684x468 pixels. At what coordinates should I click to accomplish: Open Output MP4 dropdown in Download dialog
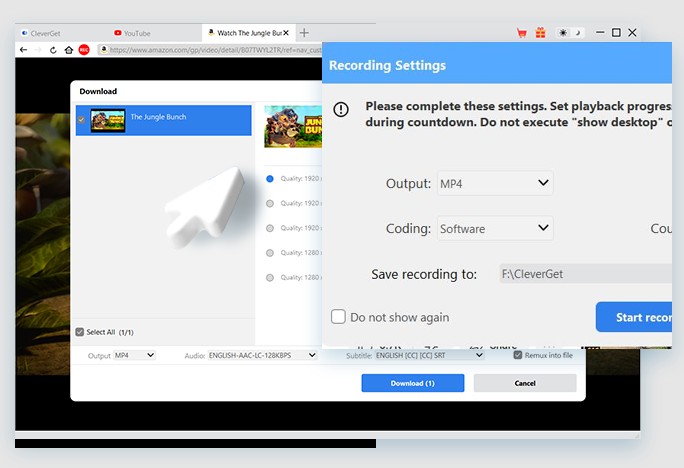click(x=134, y=355)
